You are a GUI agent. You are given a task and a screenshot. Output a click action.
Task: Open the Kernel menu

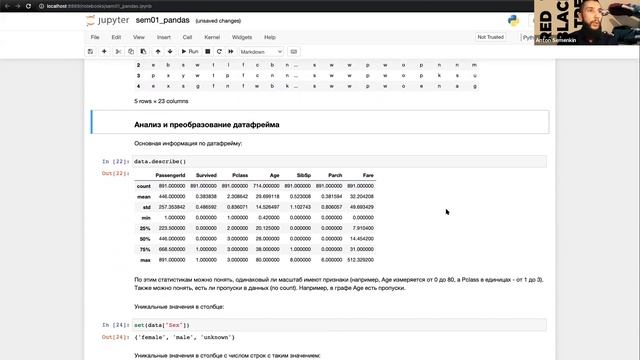[212, 37]
